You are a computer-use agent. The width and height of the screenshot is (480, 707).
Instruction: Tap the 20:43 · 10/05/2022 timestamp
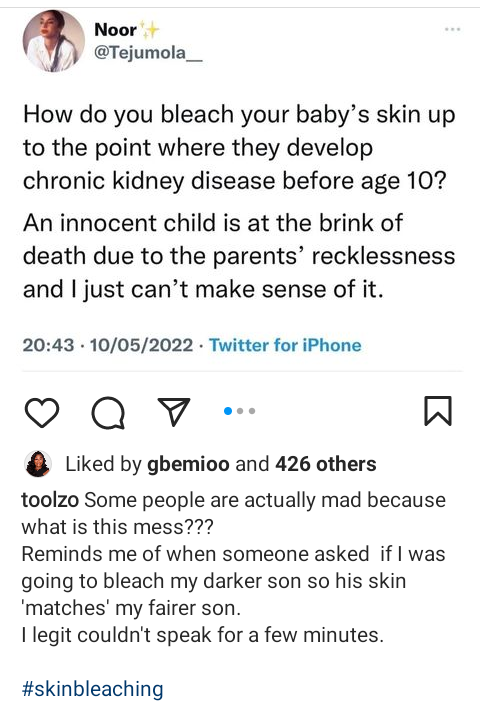(x=108, y=345)
